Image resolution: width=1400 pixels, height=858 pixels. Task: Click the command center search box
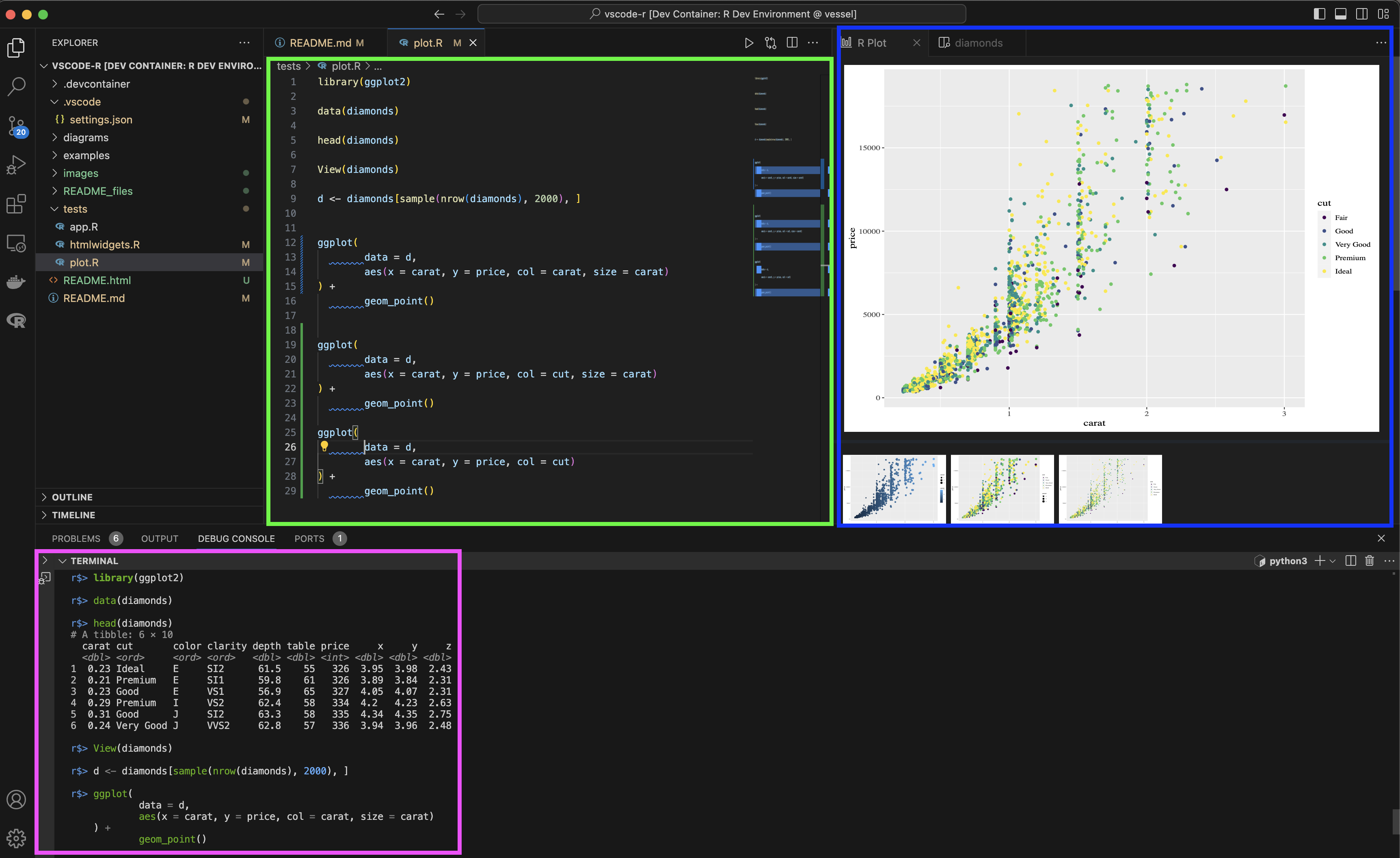tap(722, 14)
